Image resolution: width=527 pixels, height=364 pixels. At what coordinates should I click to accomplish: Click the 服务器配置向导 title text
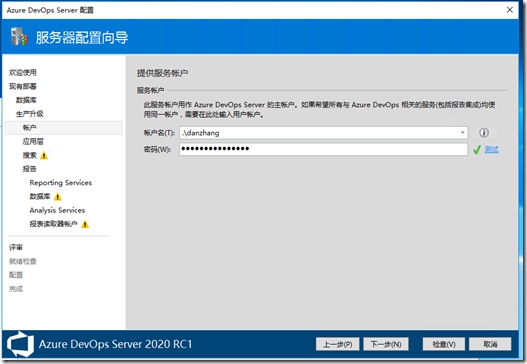tap(82, 37)
